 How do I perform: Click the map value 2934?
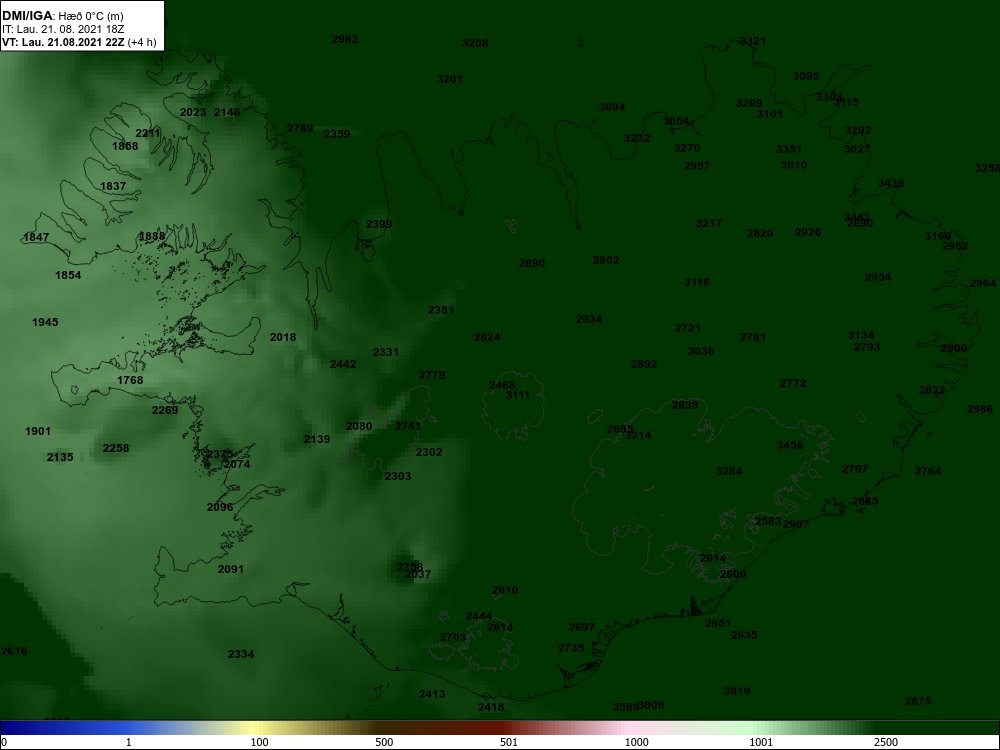(589, 320)
